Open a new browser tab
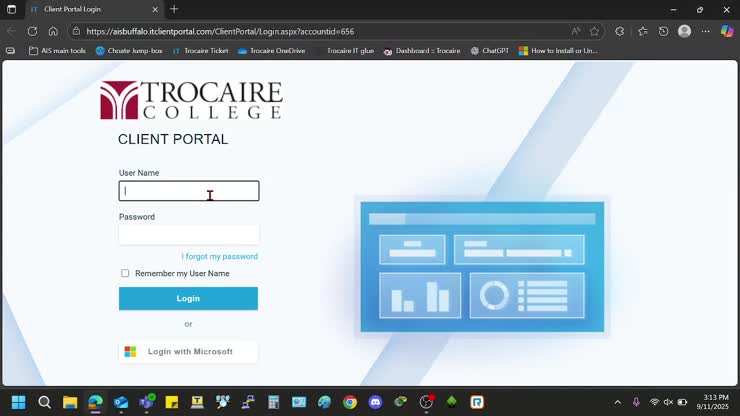Screen dimensions: 740x416 tap(174, 9)
